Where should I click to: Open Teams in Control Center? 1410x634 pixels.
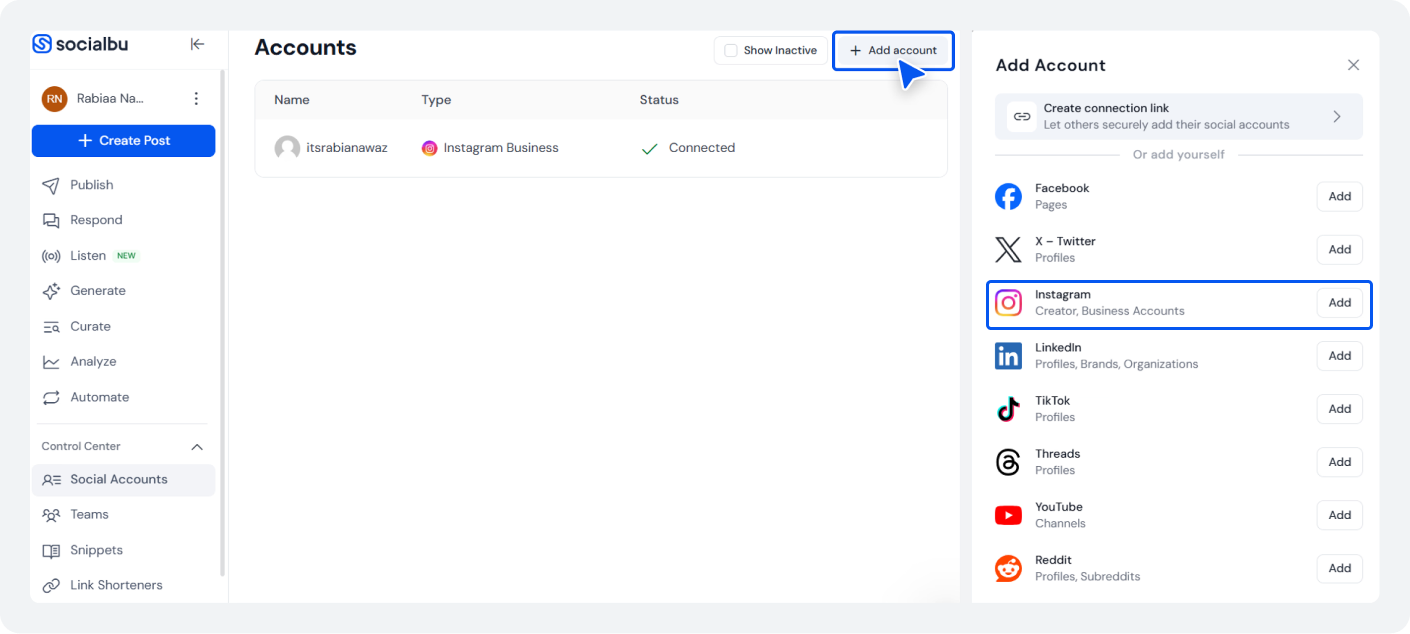(x=123, y=515)
